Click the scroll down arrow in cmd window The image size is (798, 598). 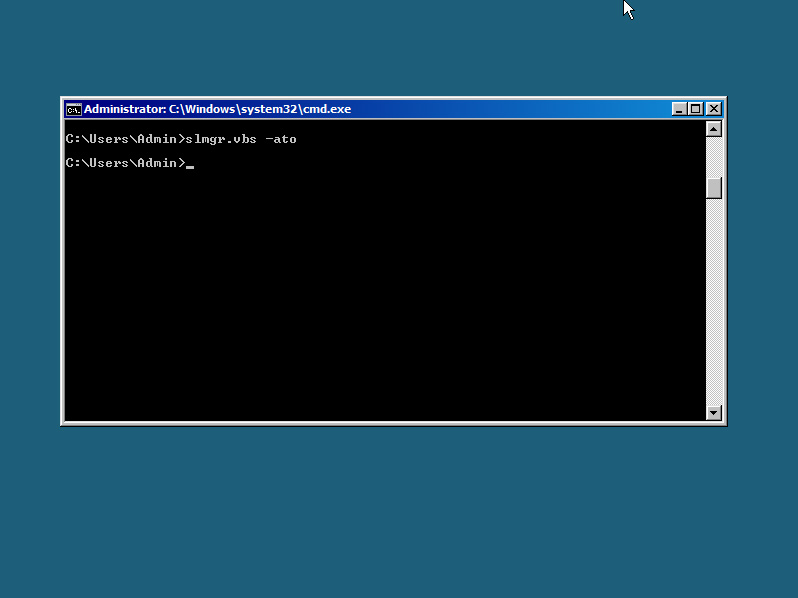714,413
